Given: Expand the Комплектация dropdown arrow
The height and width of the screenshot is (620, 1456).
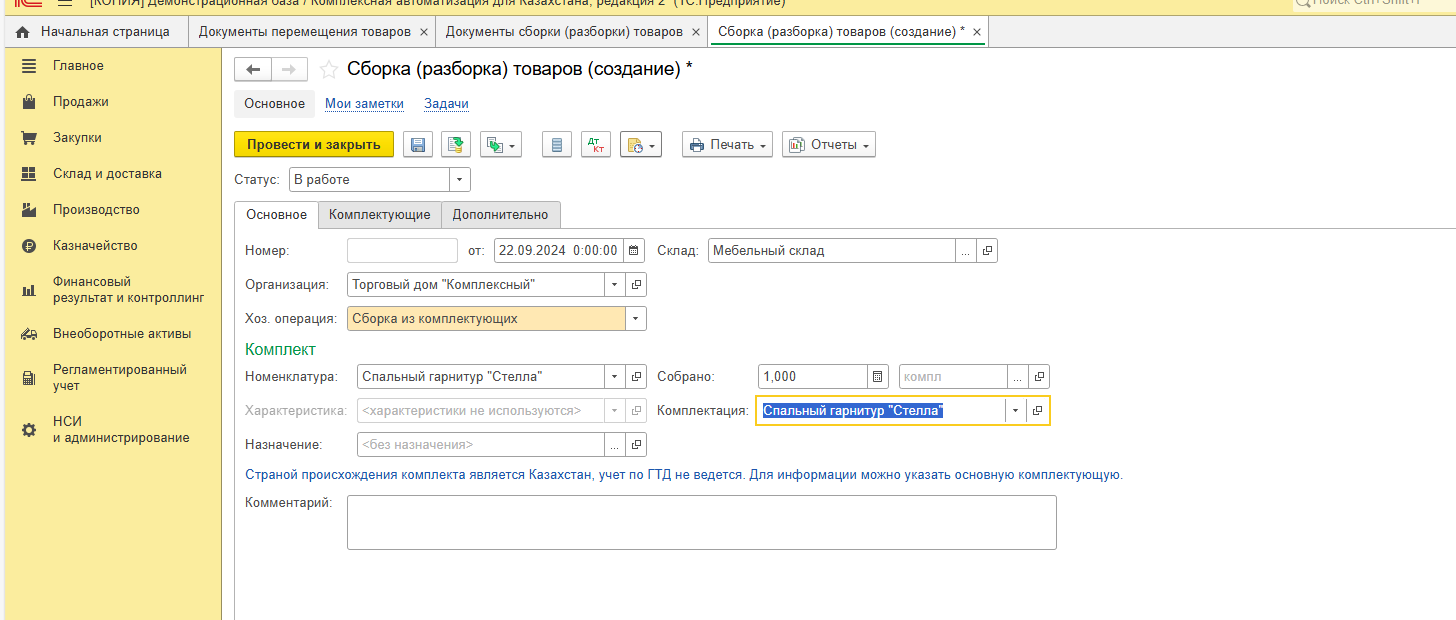Looking at the screenshot, I should (x=1016, y=411).
